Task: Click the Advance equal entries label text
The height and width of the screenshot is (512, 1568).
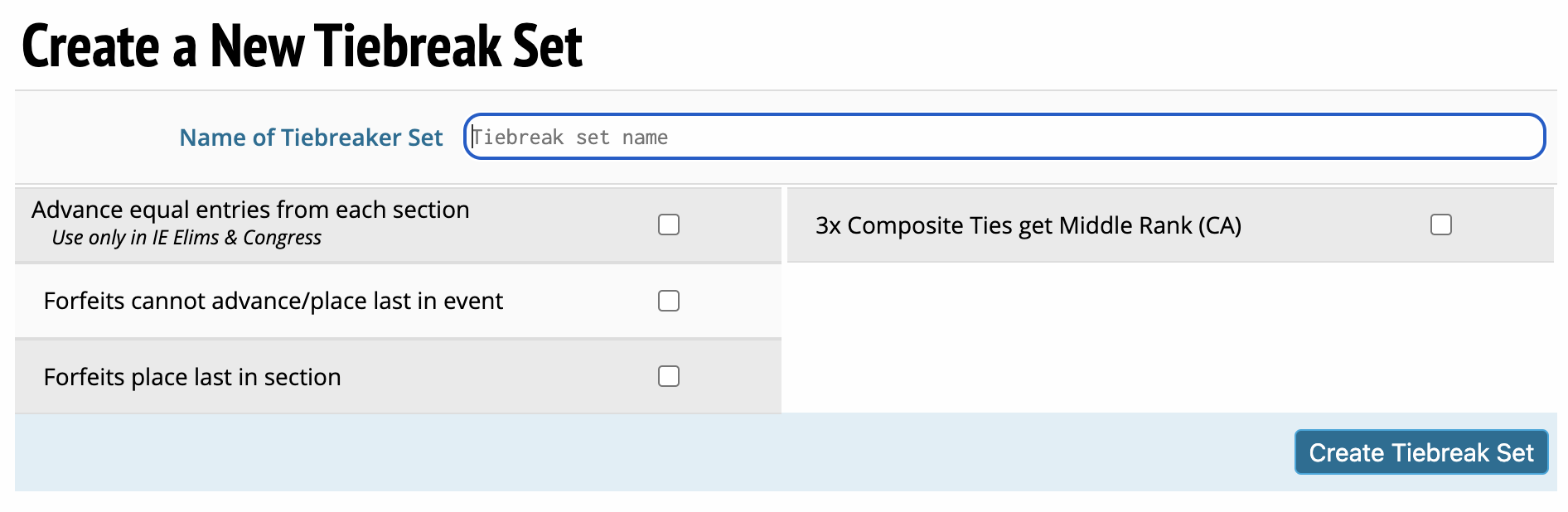Action: pos(250,210)
